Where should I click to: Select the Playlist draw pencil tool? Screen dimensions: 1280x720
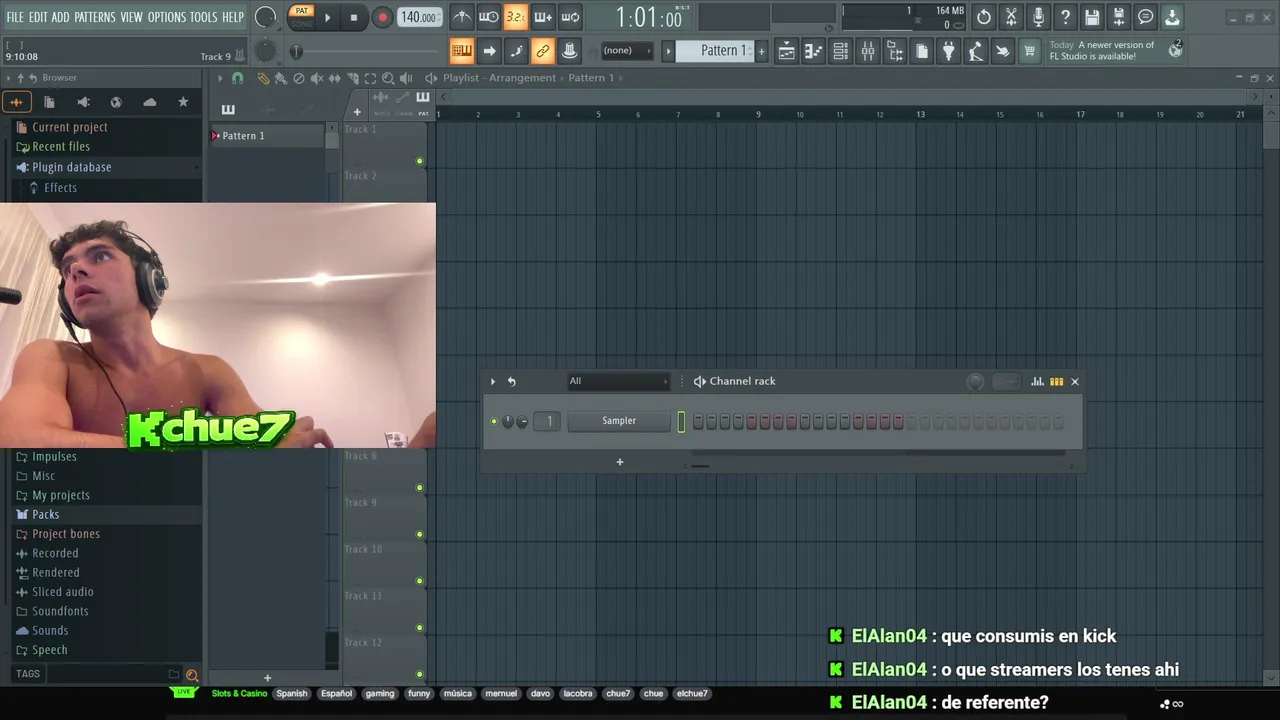(263, 78)
